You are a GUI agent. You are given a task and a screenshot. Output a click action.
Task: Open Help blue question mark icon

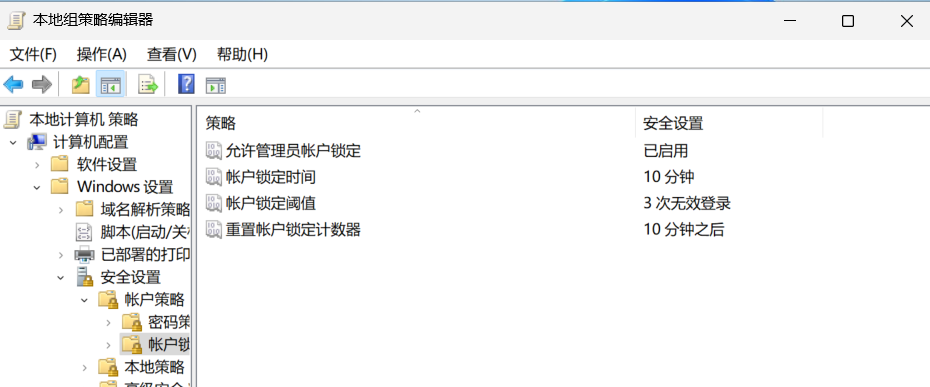pyautogui.click(x=186, y=84)
